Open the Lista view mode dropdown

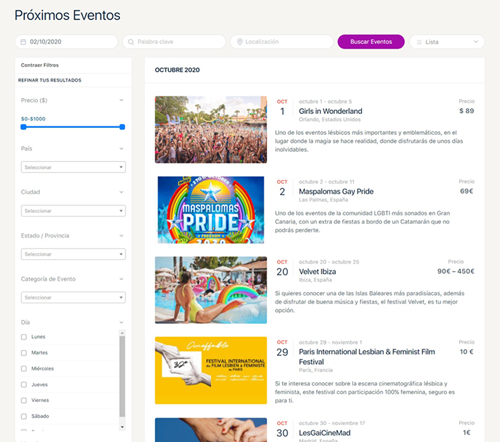(x=447, y=42)
